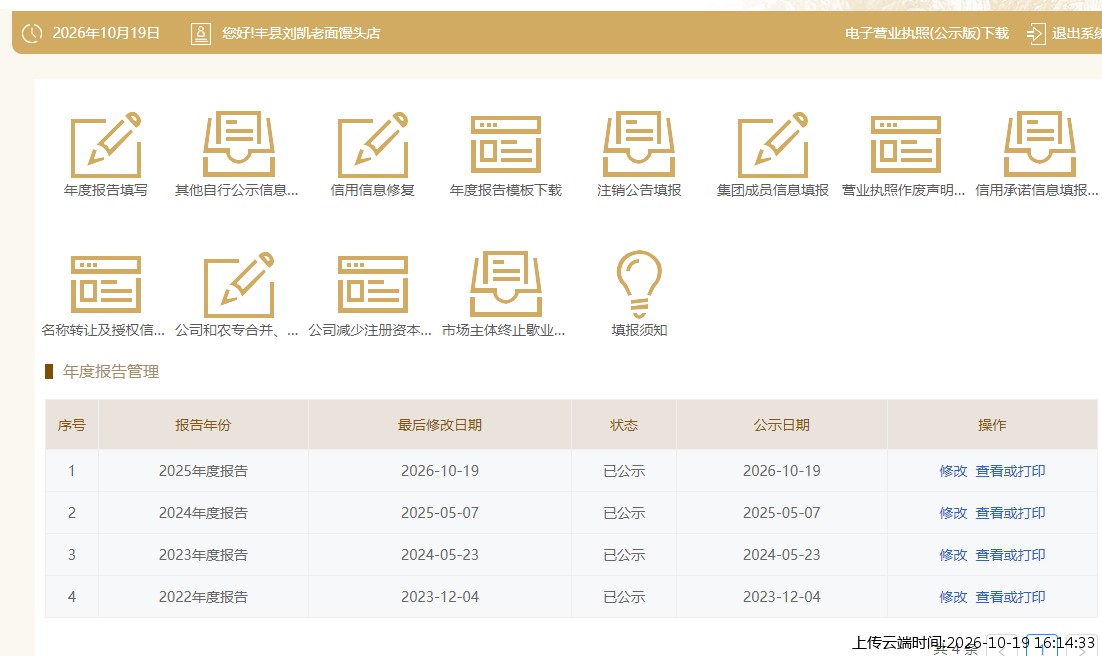1102x656 pixels.
Task: Select the 注销公告填报 icon
Action: 639,143
